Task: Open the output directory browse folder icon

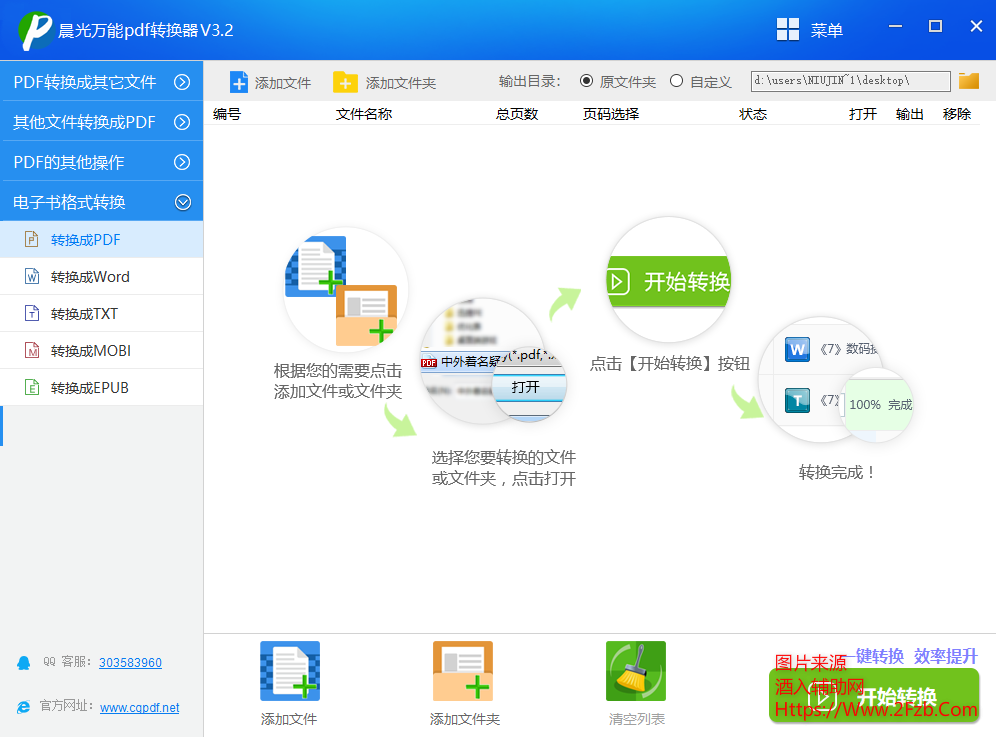Action: pos(968,81)
